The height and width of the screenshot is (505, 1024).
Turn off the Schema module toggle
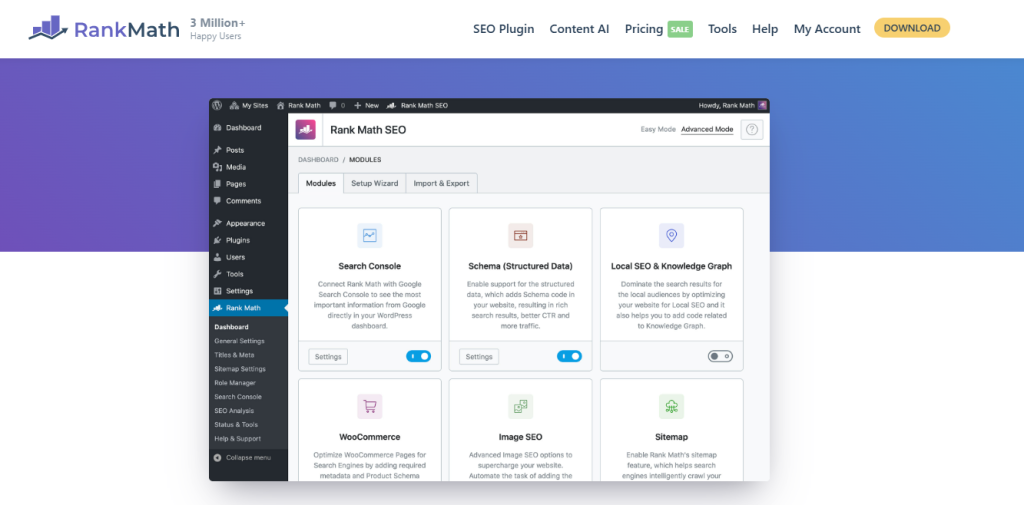pyautogui.click(x=569, y=356)
